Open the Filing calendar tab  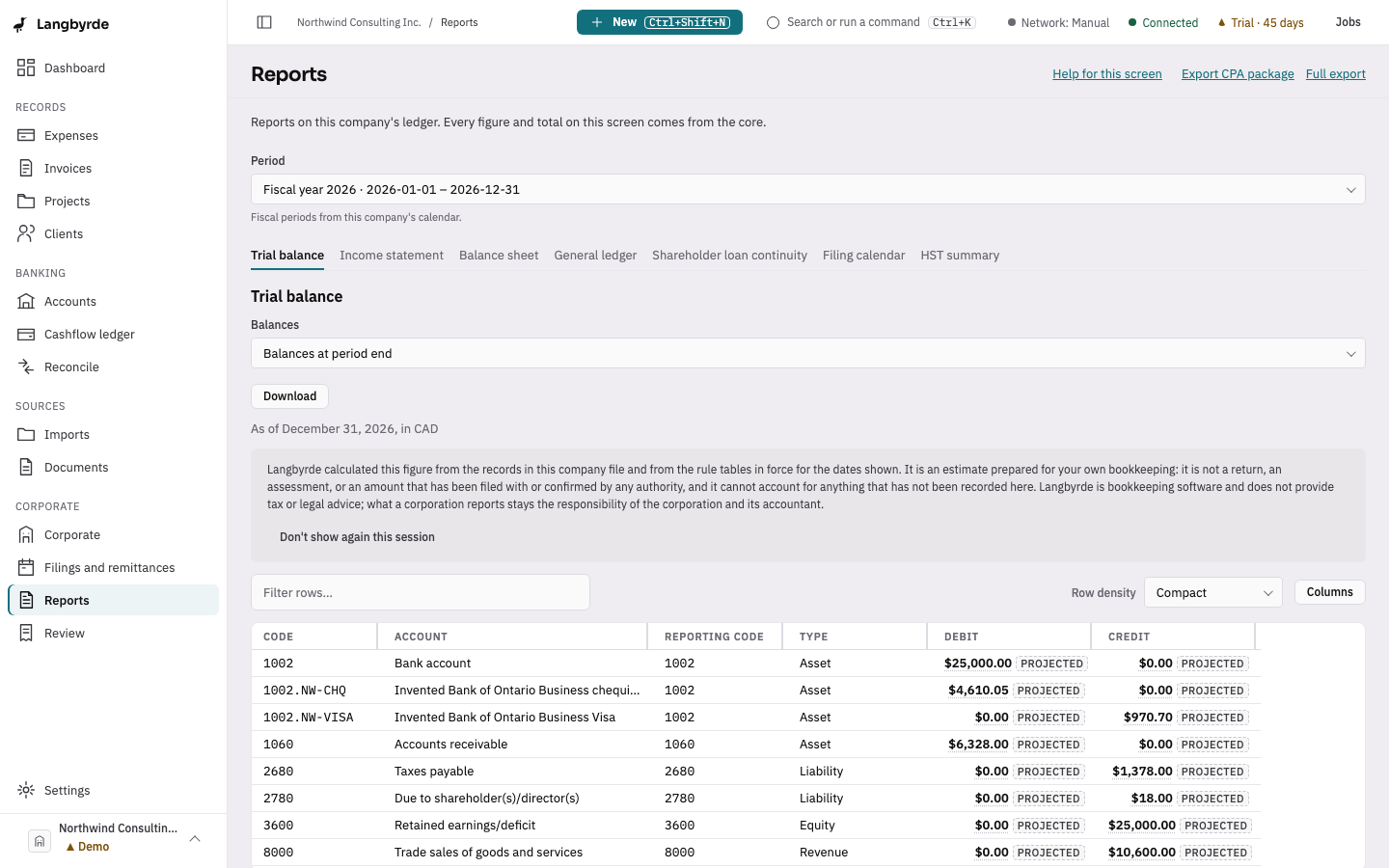click(863, 256)
